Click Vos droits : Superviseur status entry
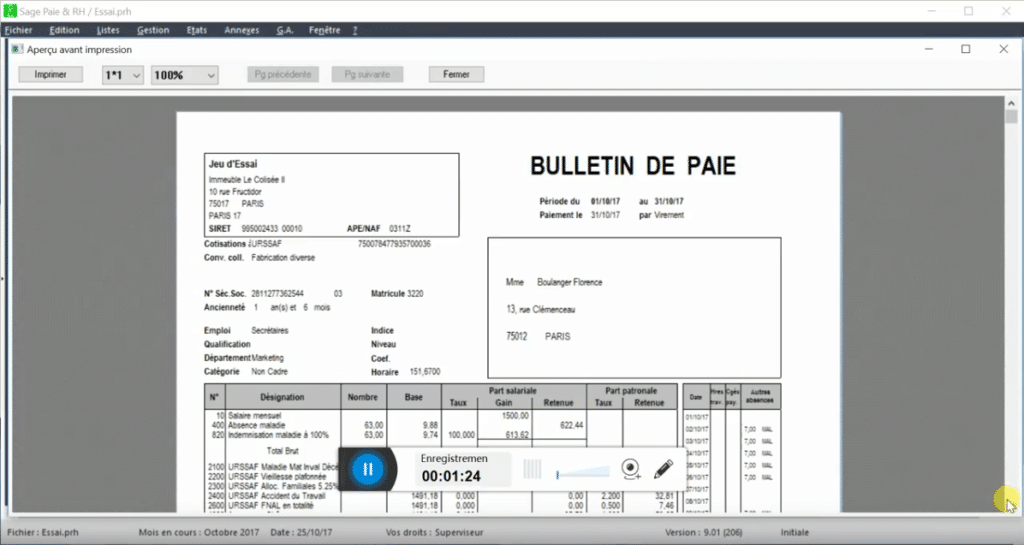The width and height of the screenshot is (1024, 545). [434, 533]
